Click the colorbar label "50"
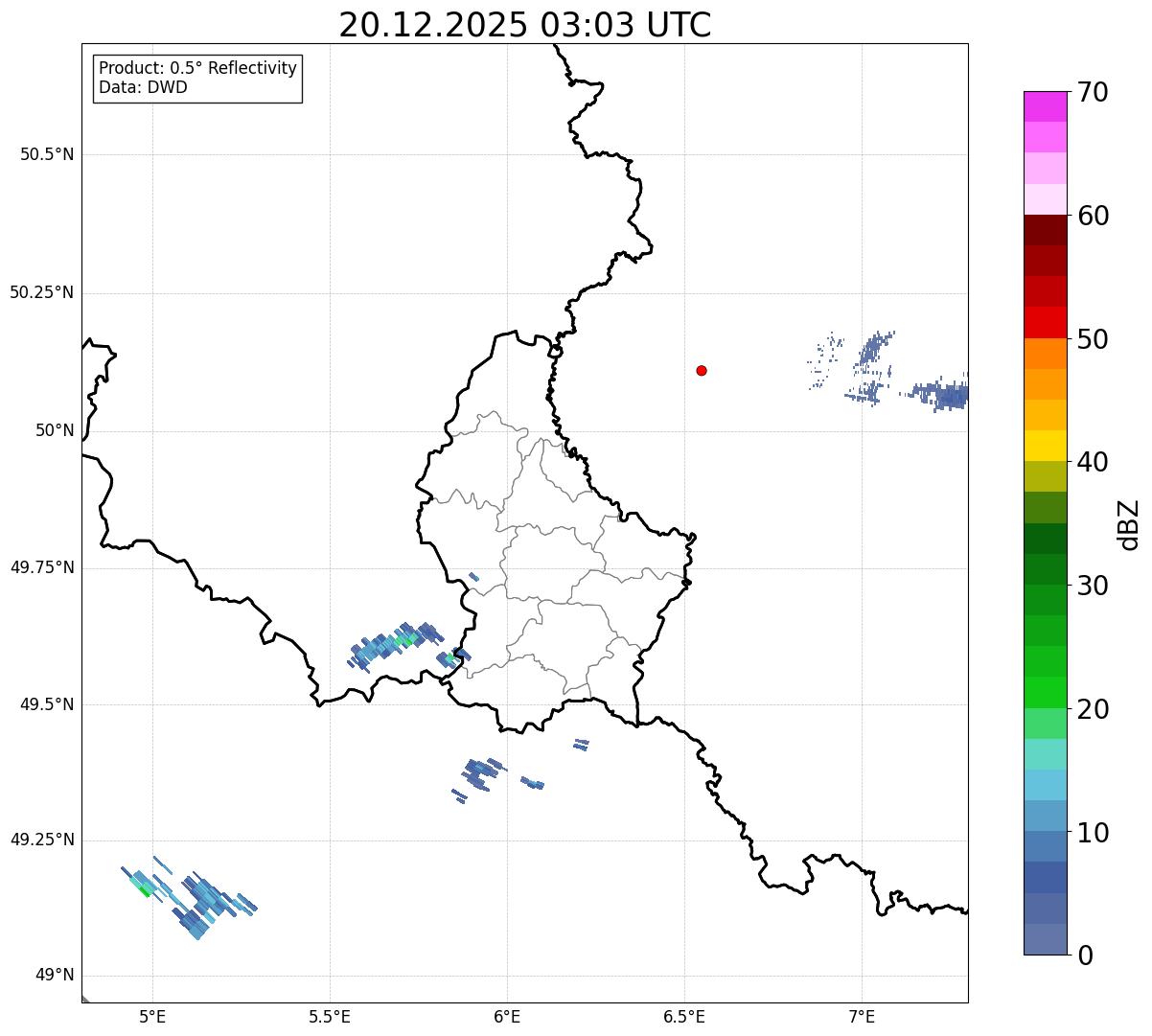Viewport: 1152px width, 1036px height. [x=1093, y=339]
